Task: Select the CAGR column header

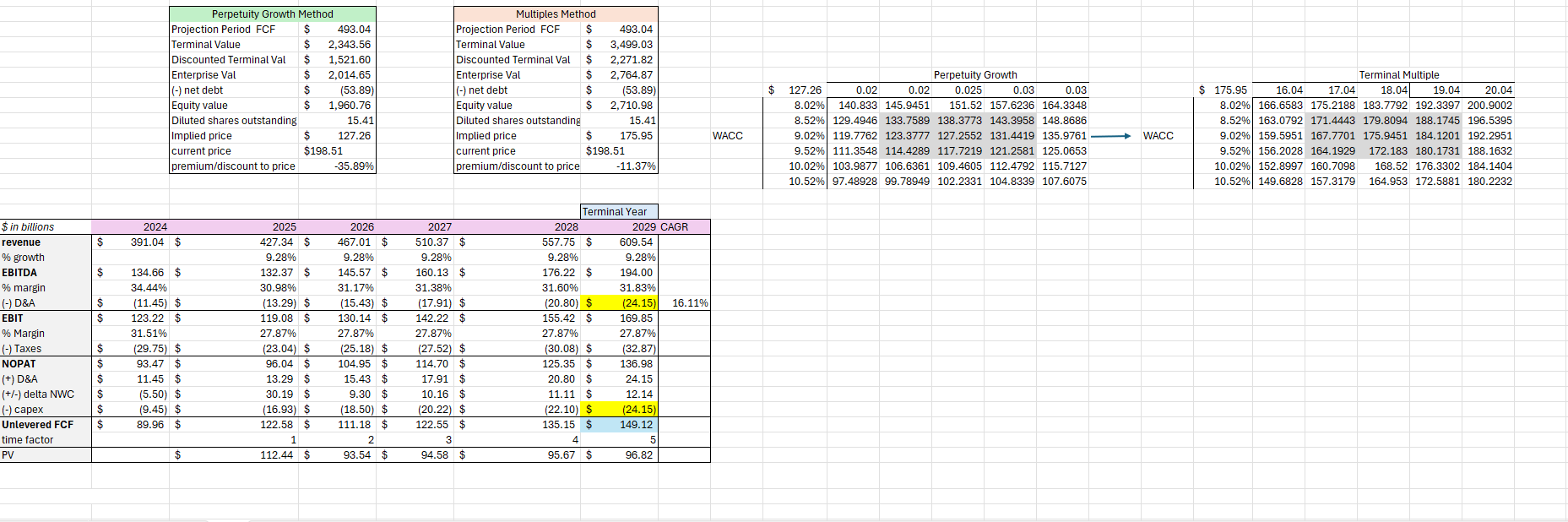Action: coord(674,227)
